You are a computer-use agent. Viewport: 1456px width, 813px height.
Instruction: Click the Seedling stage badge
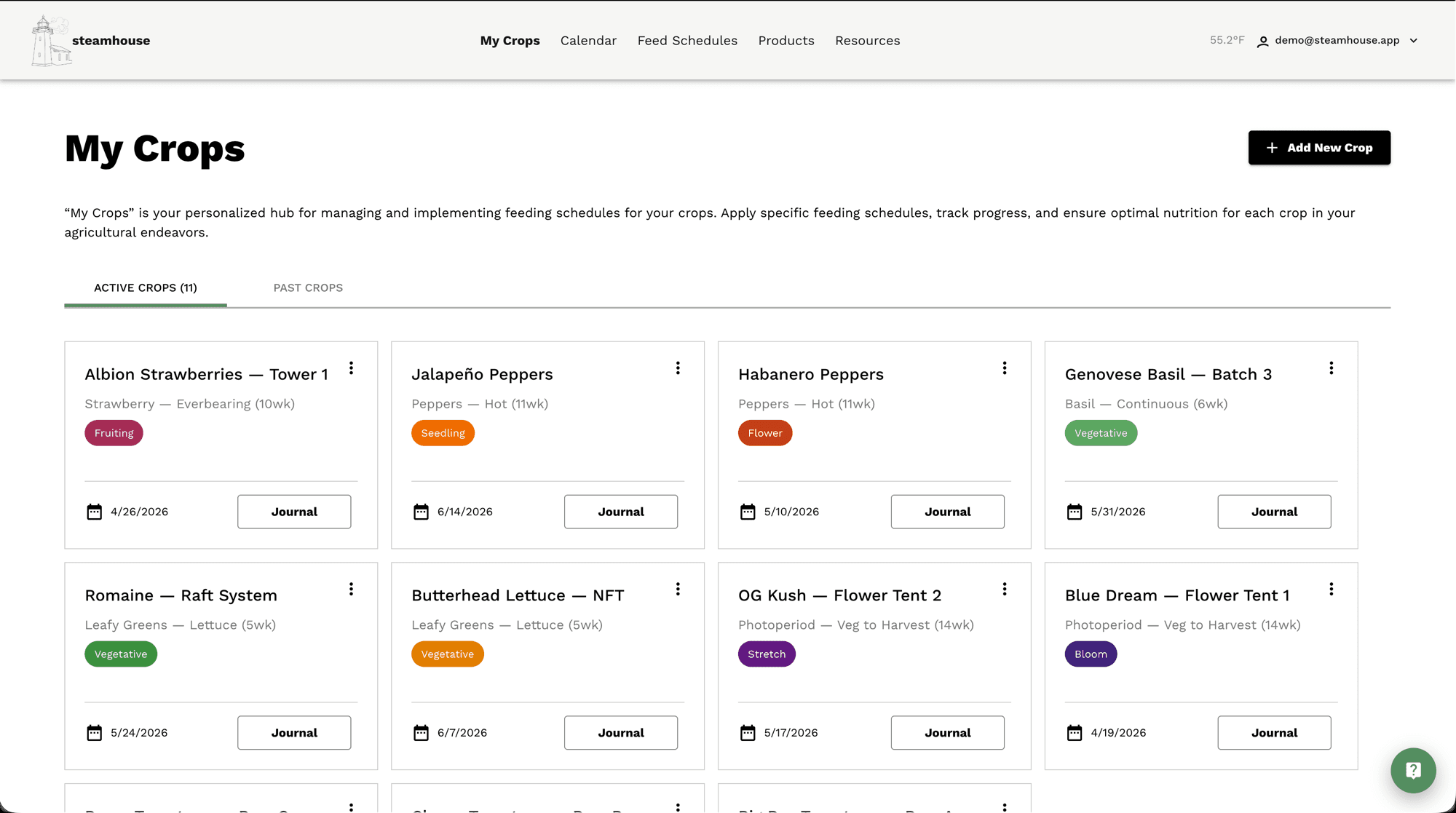[443, 433]
